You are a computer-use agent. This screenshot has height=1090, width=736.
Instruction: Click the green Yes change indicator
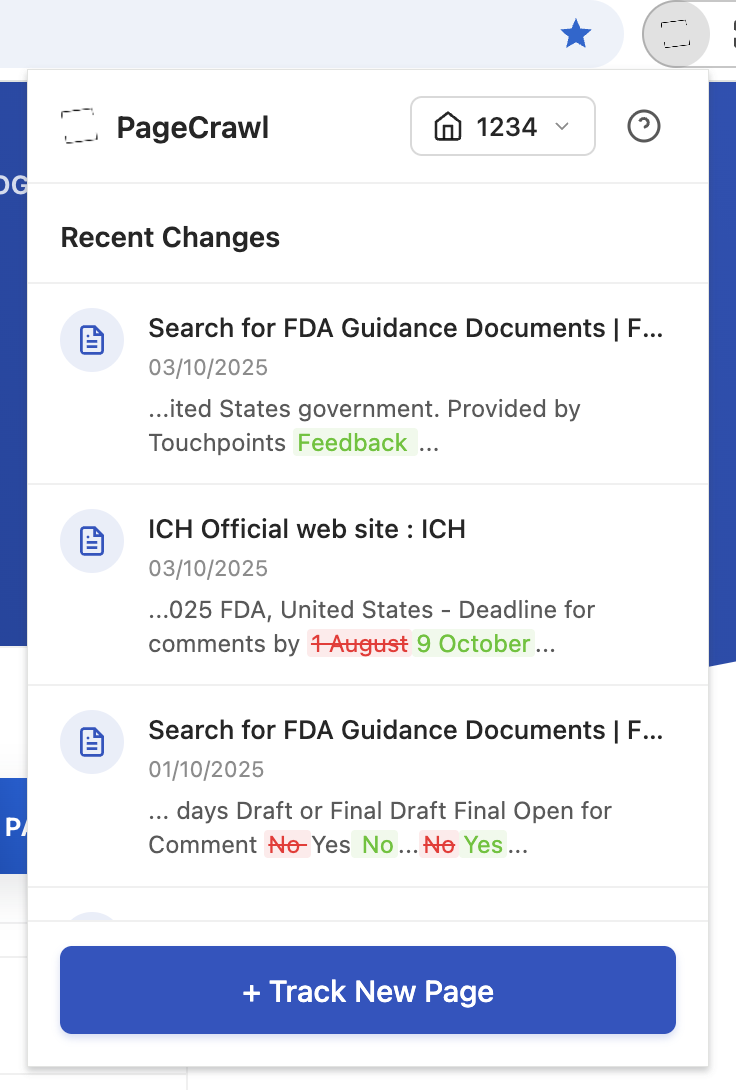[485, 845]
